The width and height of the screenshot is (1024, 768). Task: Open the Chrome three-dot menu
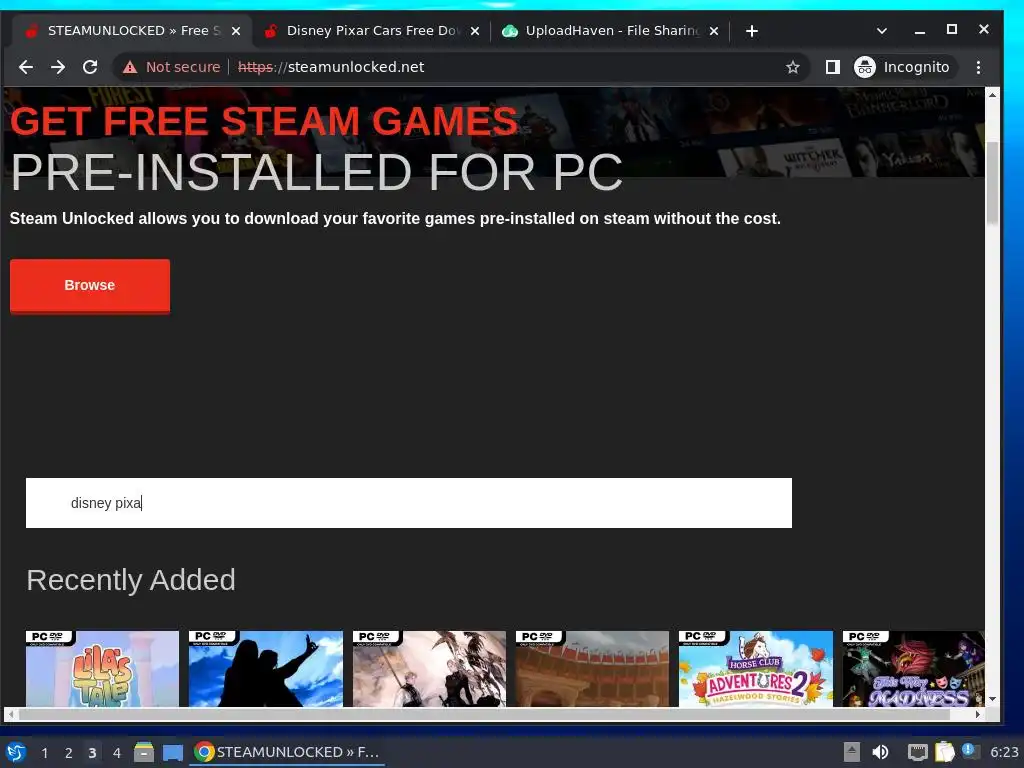click(x=978, y=67)
